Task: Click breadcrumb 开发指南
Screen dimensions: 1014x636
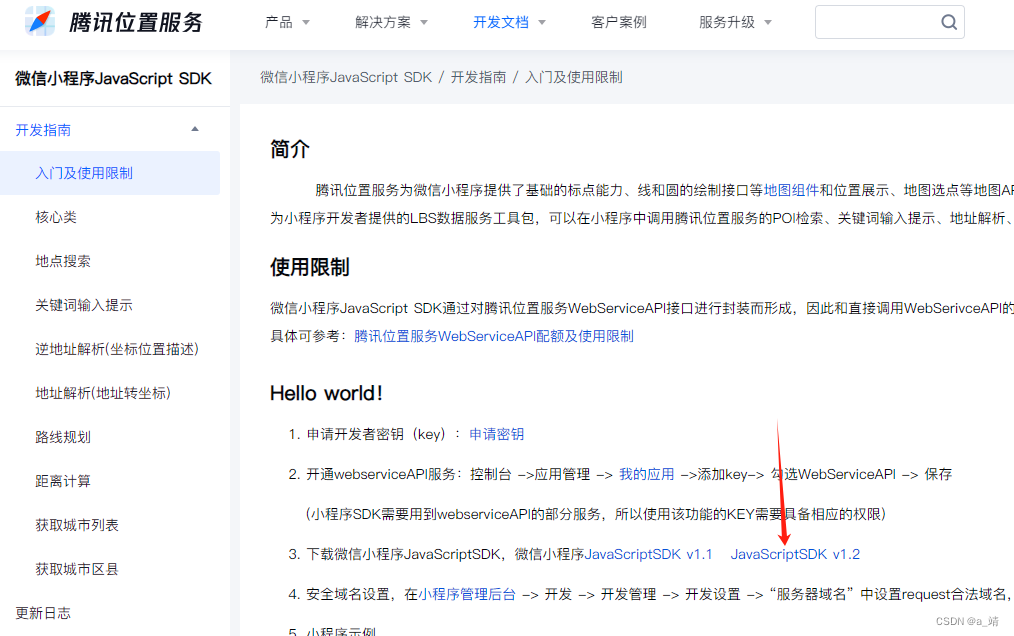Action: pyautogui.click(x=479, y=77)
